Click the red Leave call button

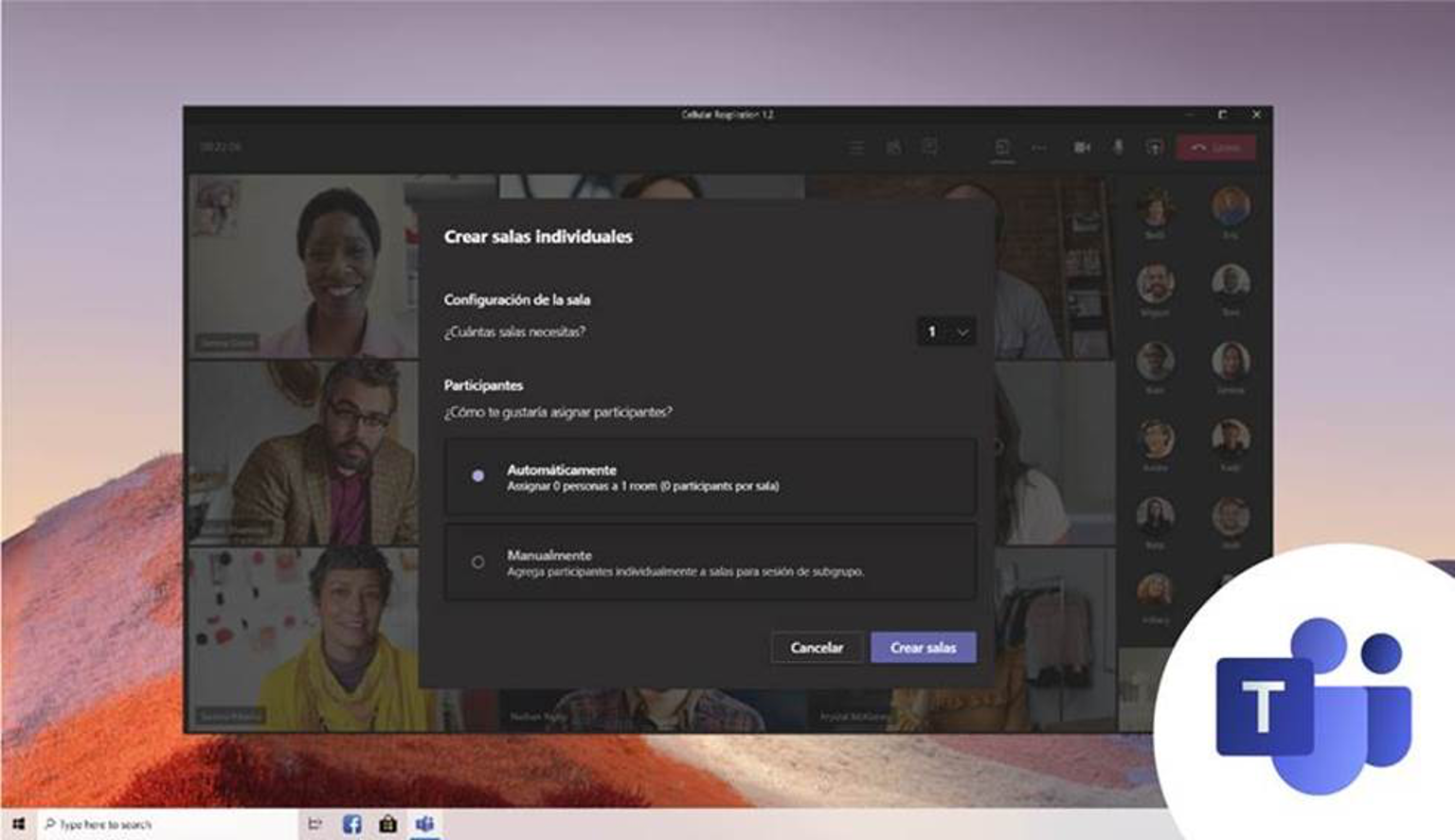pyautogui.click(x=1216, y=148)
